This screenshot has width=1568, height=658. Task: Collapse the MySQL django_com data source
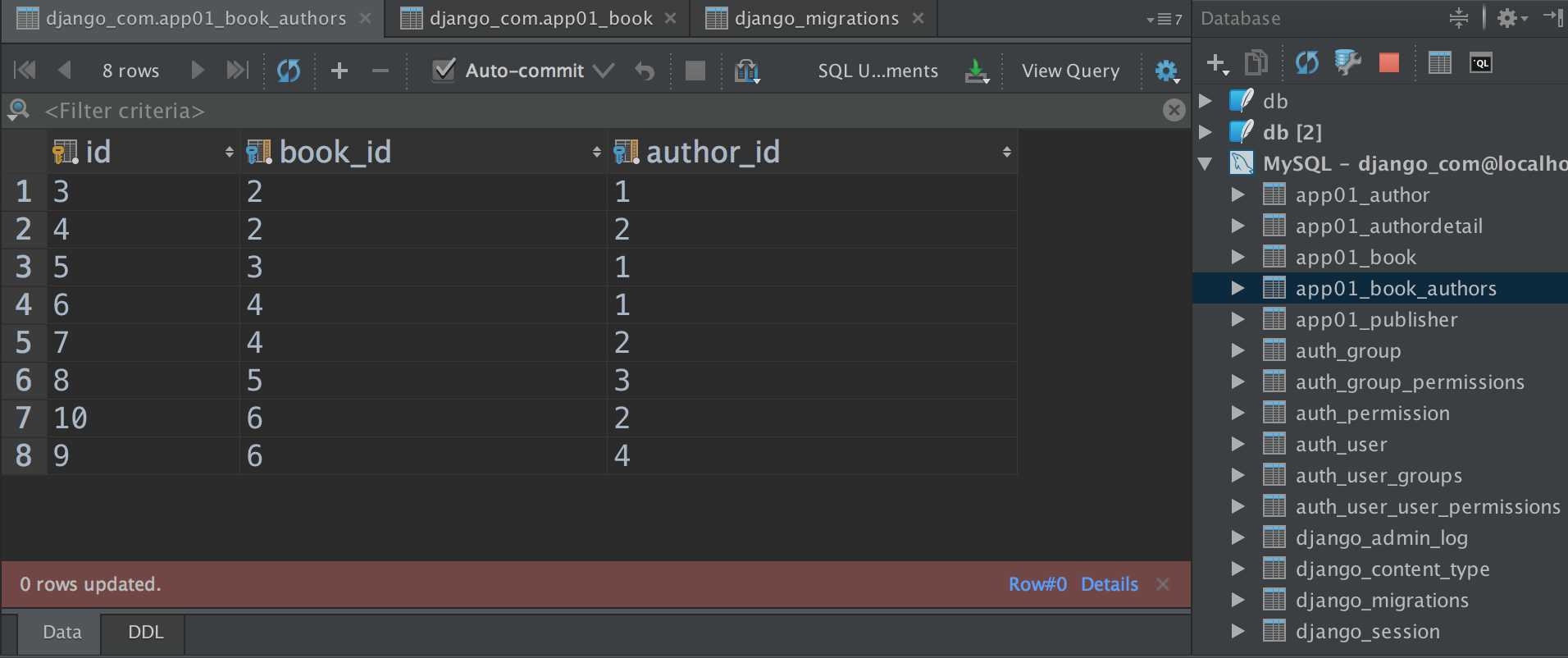pos(1206,163)
